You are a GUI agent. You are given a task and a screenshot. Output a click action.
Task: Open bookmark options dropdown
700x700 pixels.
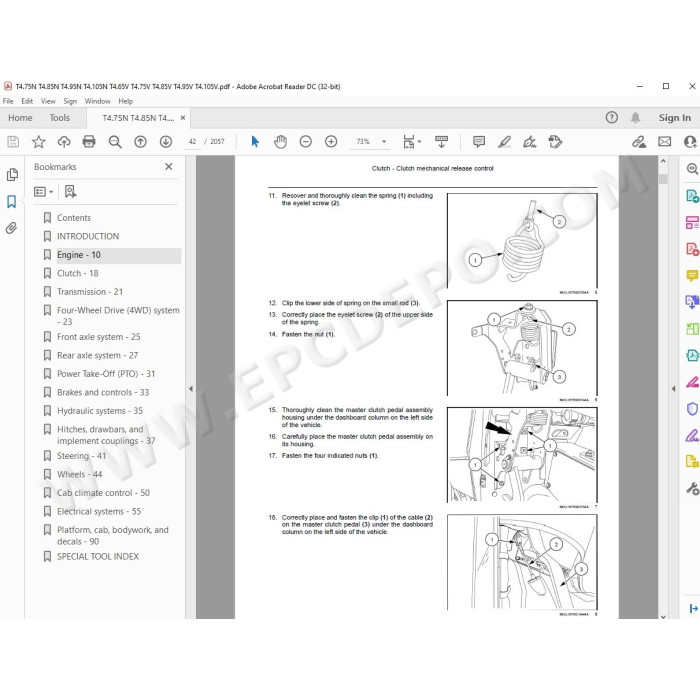coord(43,192)
